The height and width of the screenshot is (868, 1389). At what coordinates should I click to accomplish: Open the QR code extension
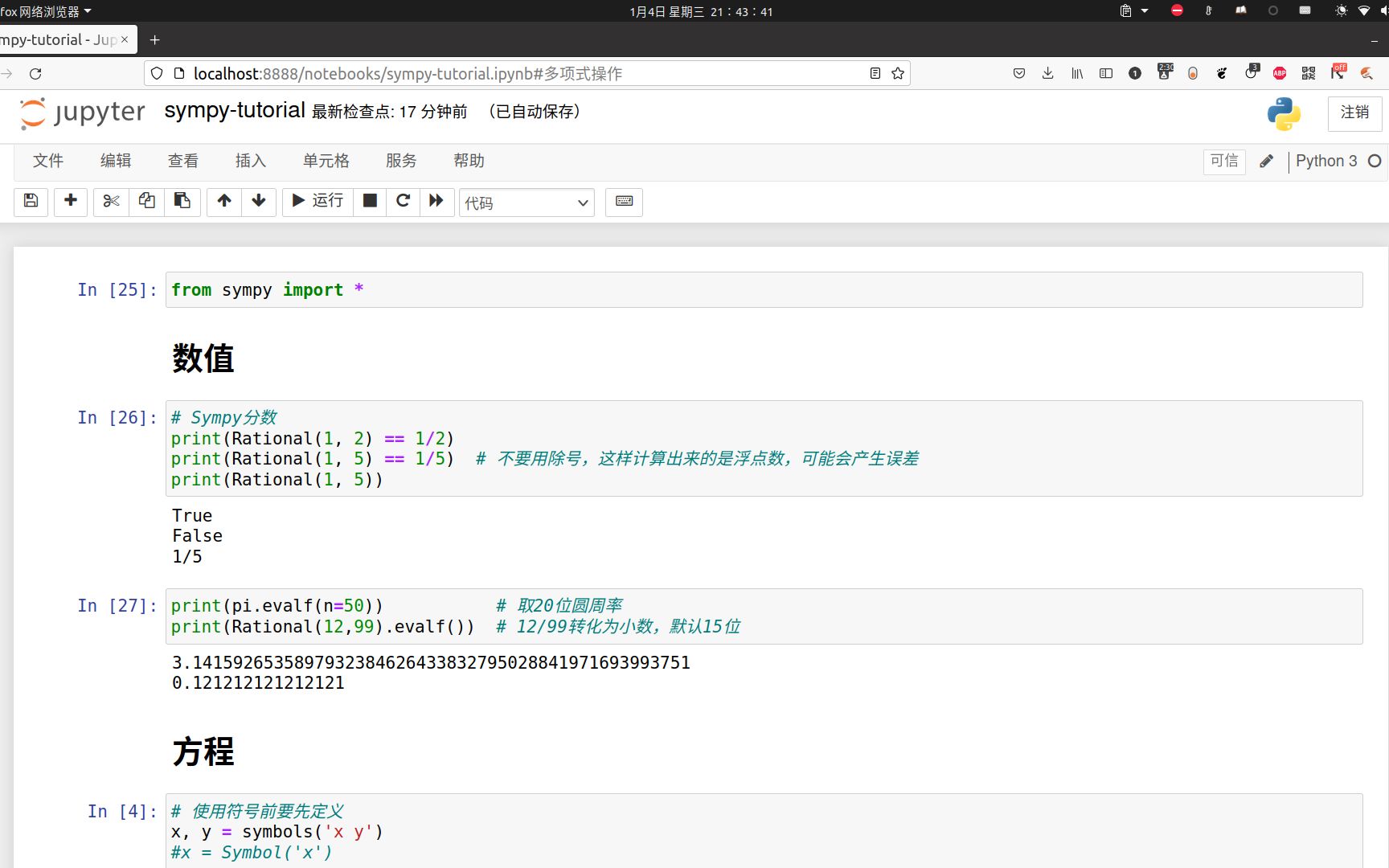coord(1309,73)
